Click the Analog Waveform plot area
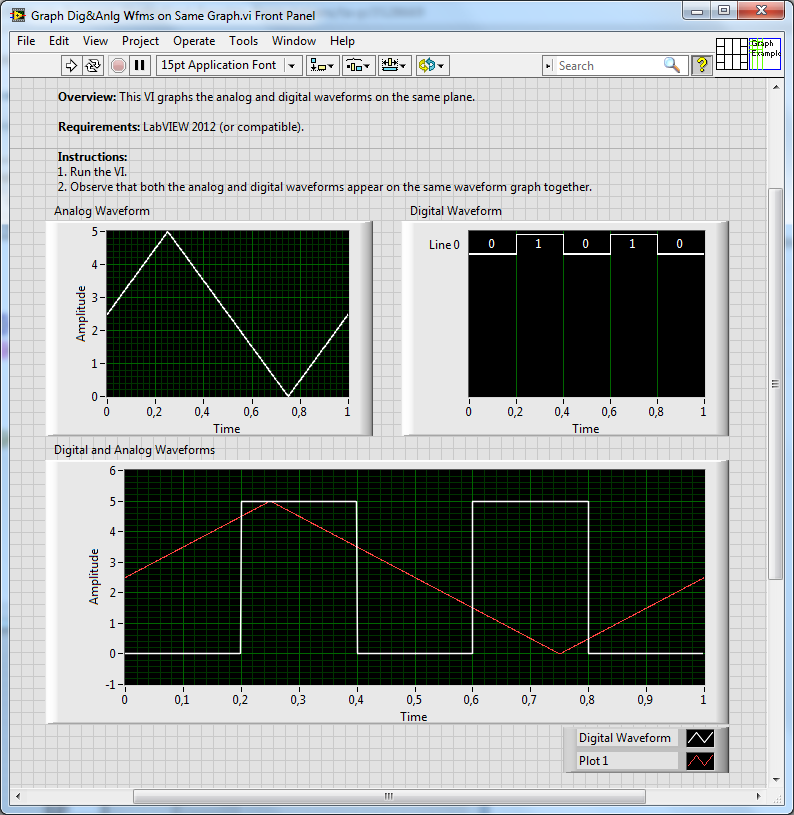Viewport: 794px width, 815px height. (228, 314)
